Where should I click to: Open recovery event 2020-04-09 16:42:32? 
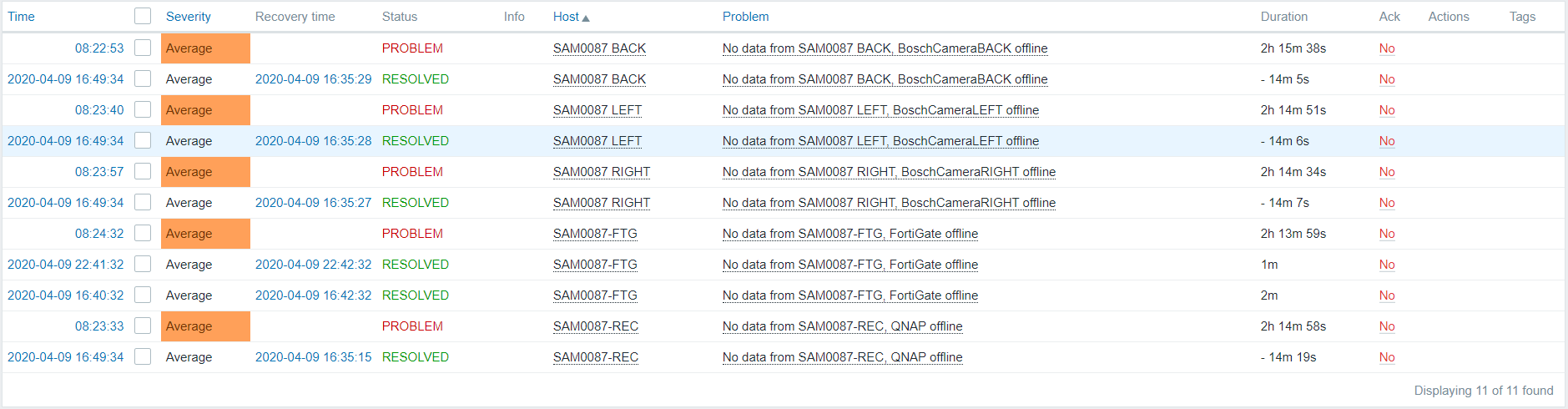coord(313,295)
